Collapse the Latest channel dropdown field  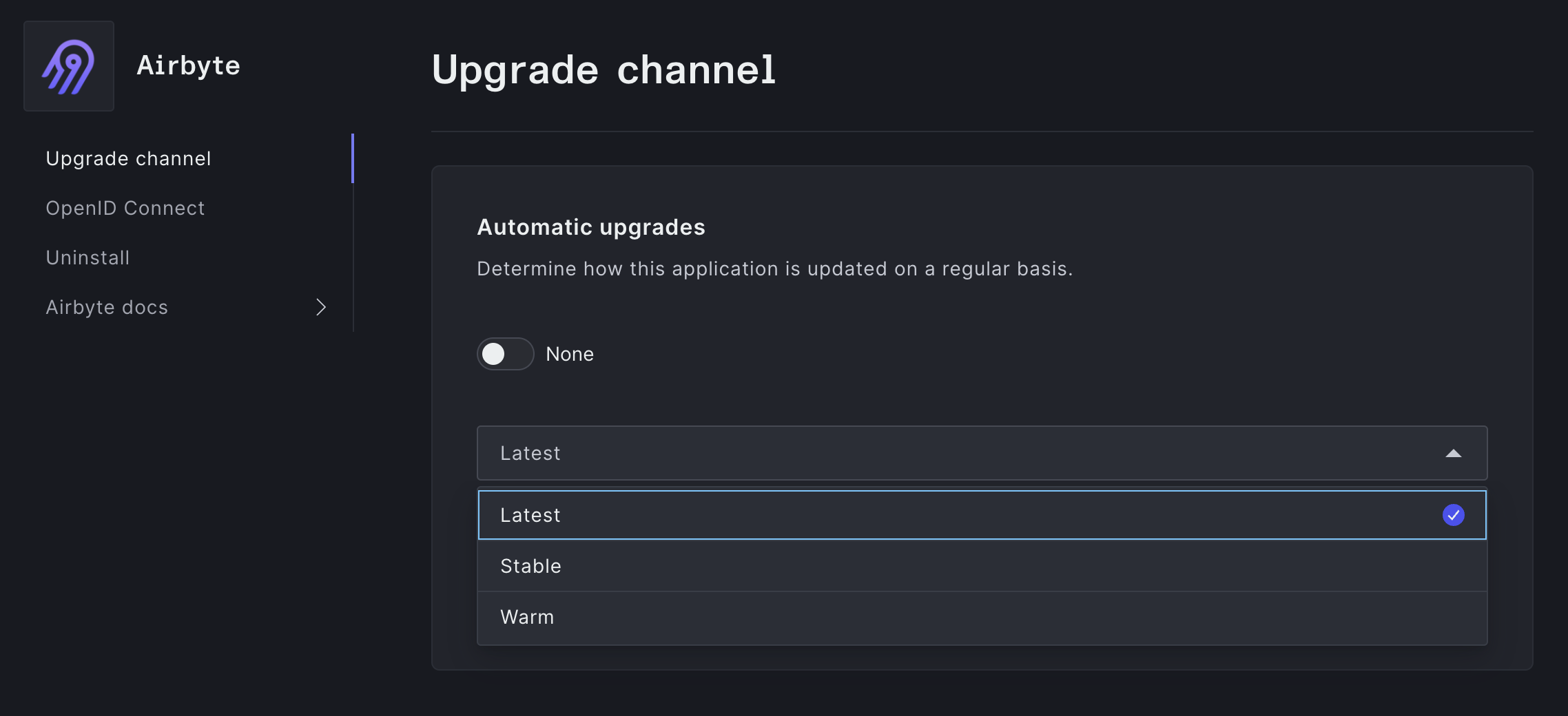(x=981, y=453)
